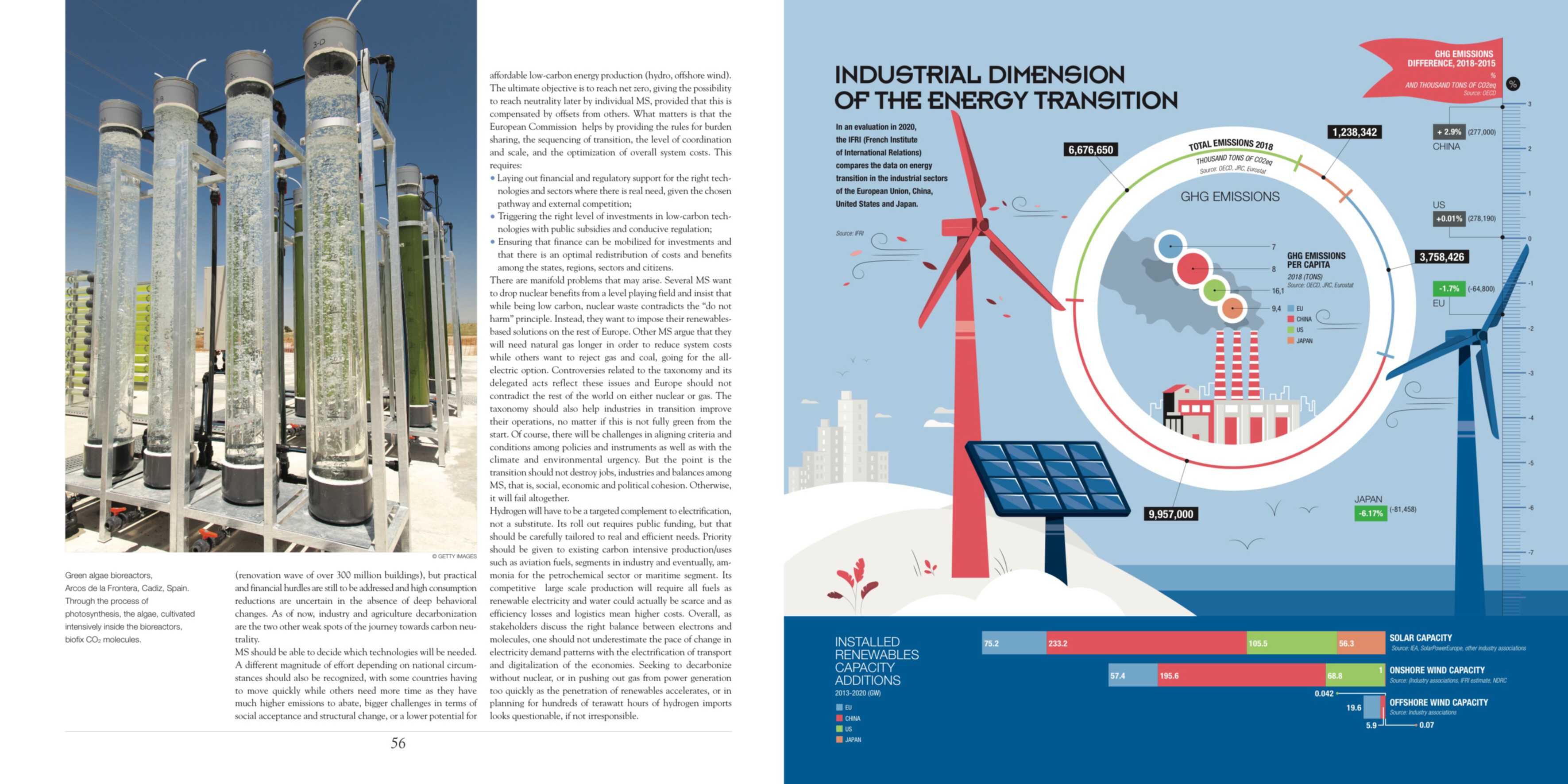Click the Installed Renewables Capacity Additions title
The image size is (1568, 784).
coord(877,660)
